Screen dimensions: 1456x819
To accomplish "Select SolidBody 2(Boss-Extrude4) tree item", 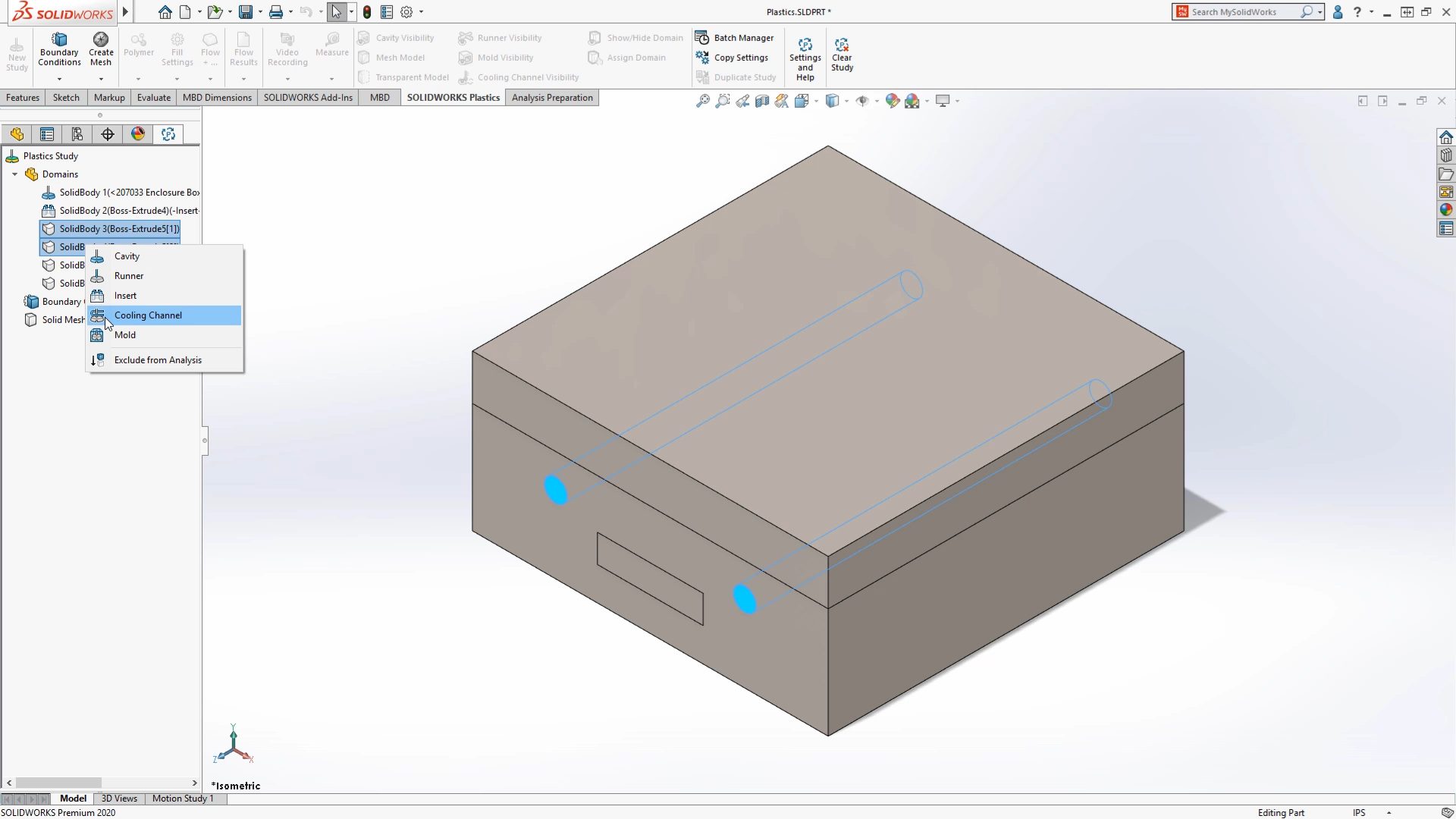I will click(x=121, y=211).
